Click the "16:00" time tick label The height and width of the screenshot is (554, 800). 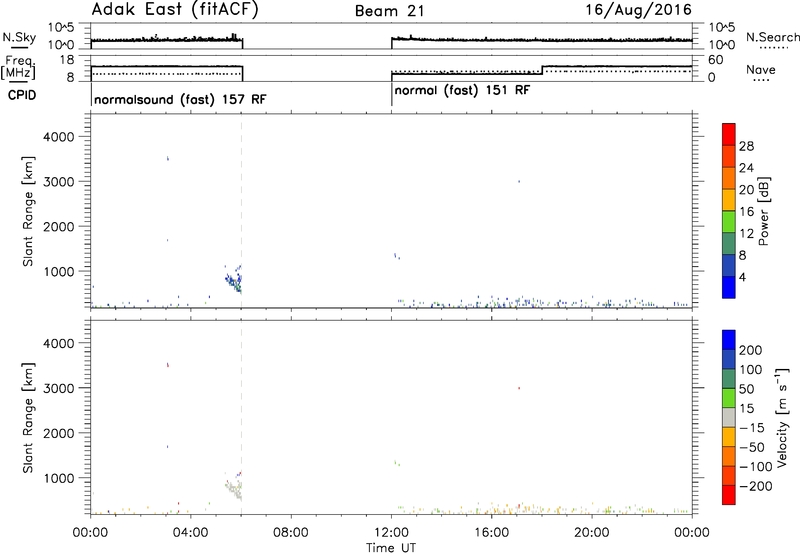coord(491,533)
